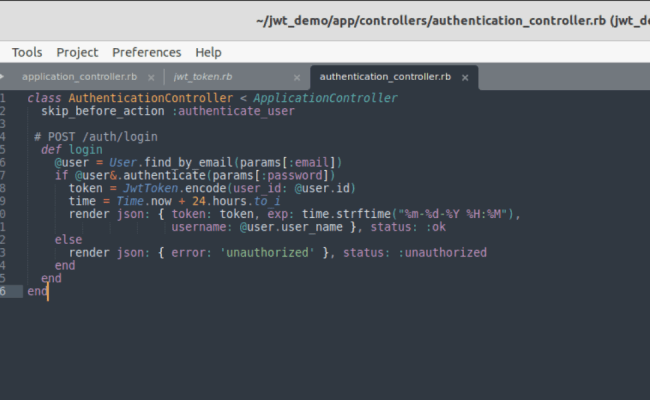
Task: Open the Project menu
Action: [x=77, y=52]
